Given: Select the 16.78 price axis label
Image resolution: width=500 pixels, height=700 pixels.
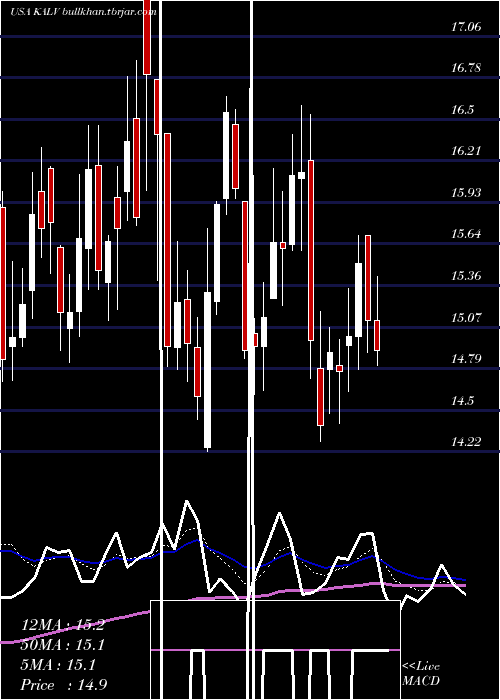Looking at the screenshot, I should 466,68.
